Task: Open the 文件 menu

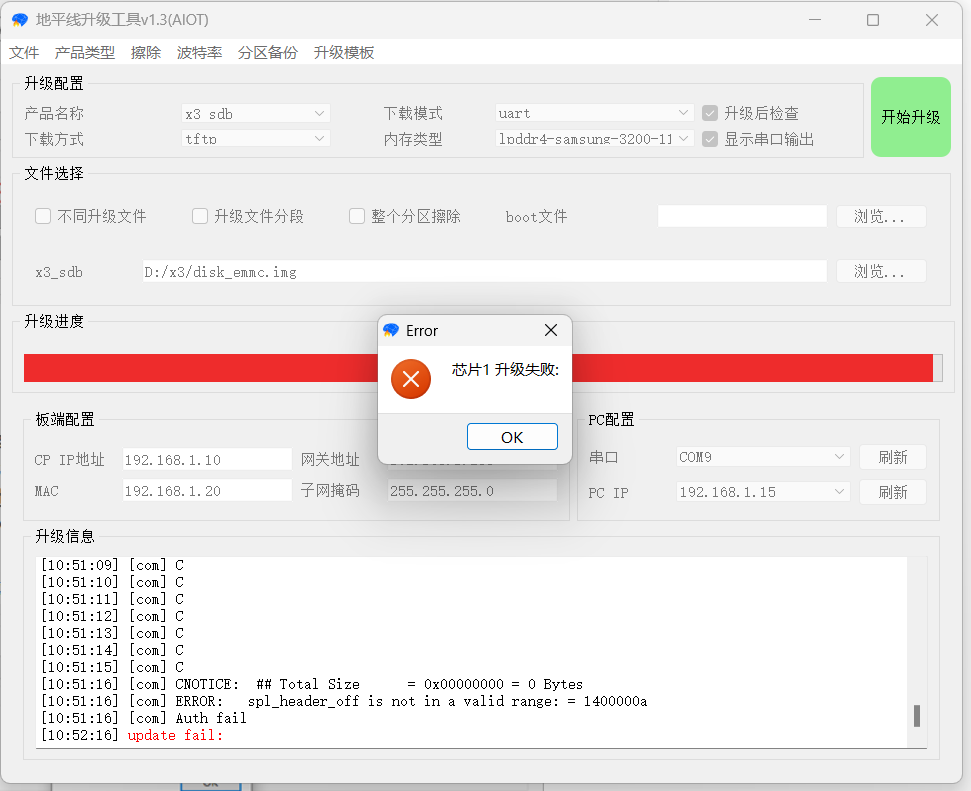Action: 24,52
